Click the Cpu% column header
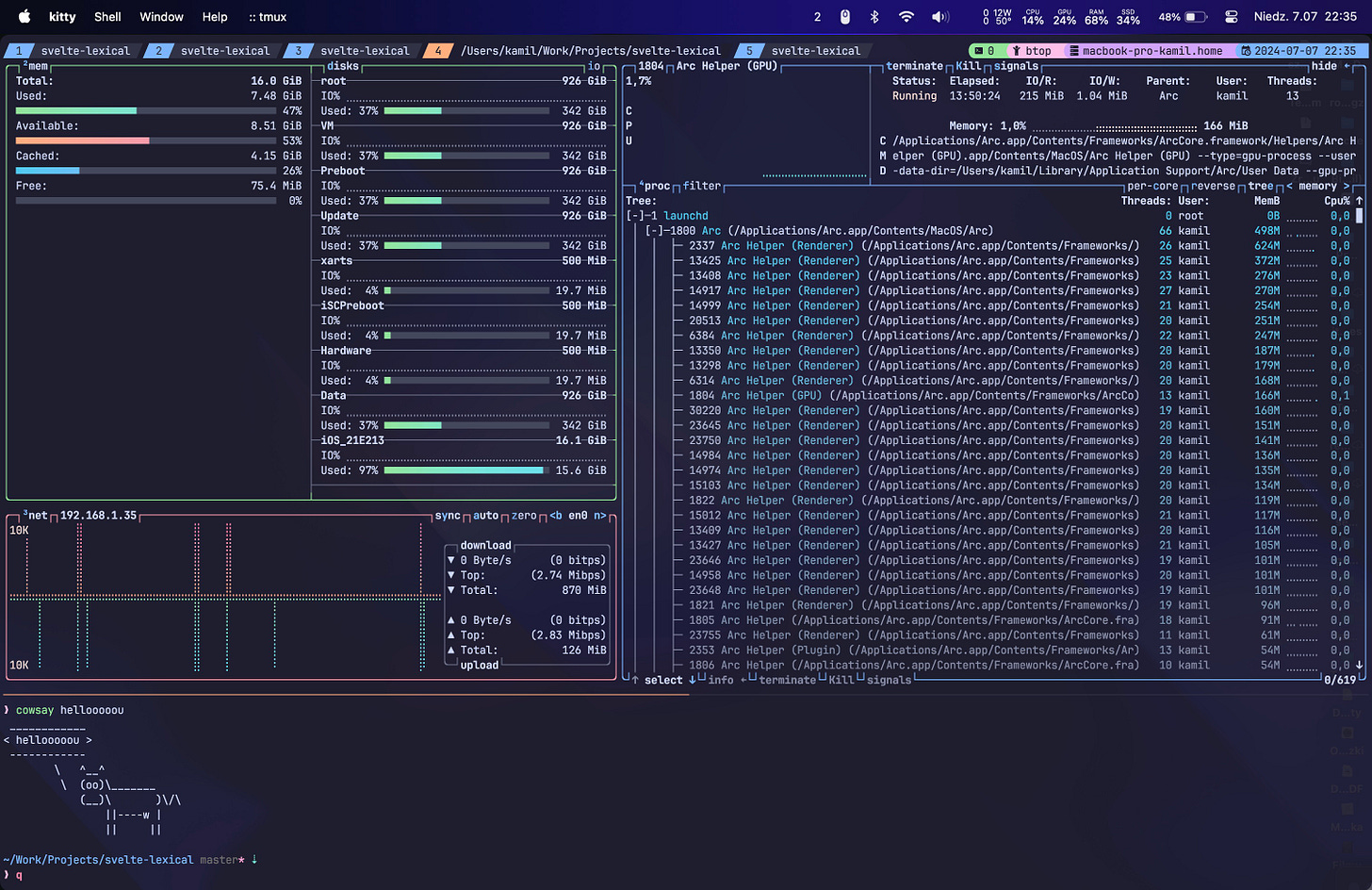This screenshot has height=890, width=1372. tap(1337, 201)
